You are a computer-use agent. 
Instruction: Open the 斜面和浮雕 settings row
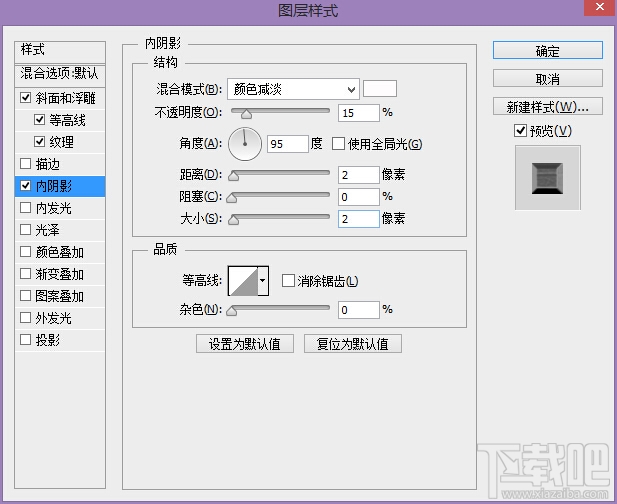click(x=60, y=98)
